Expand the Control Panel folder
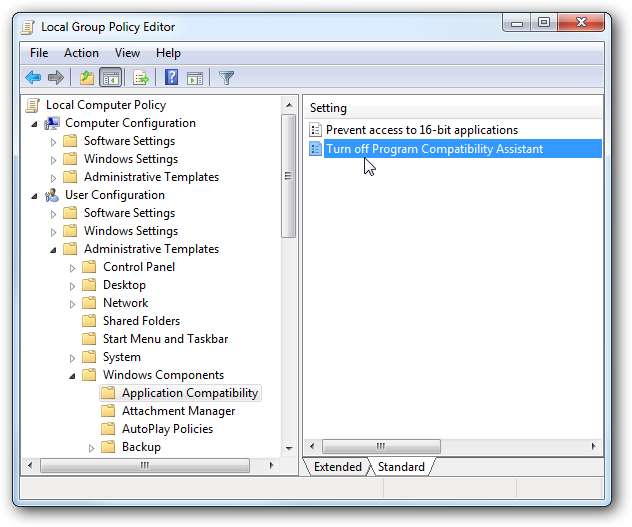The width and height of the screenshot is (632, 527). (72, 267)
